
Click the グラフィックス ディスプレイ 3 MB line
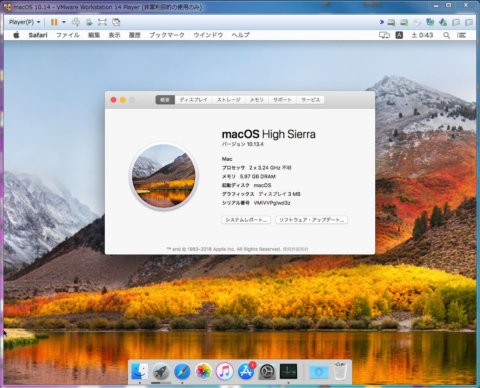point(261,194)
